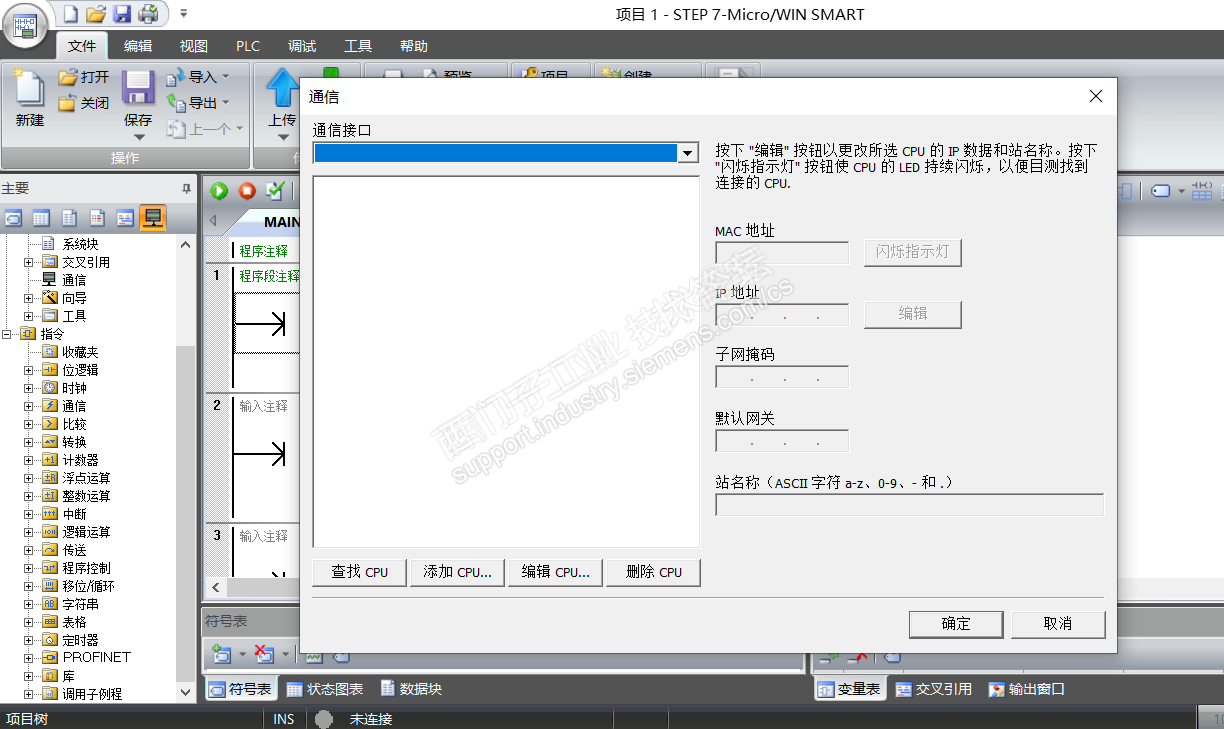Viewport: 1224px width, 729px height.
Task: Click the highlighted communication icon in navigation bar
Action: coord(153,218)
